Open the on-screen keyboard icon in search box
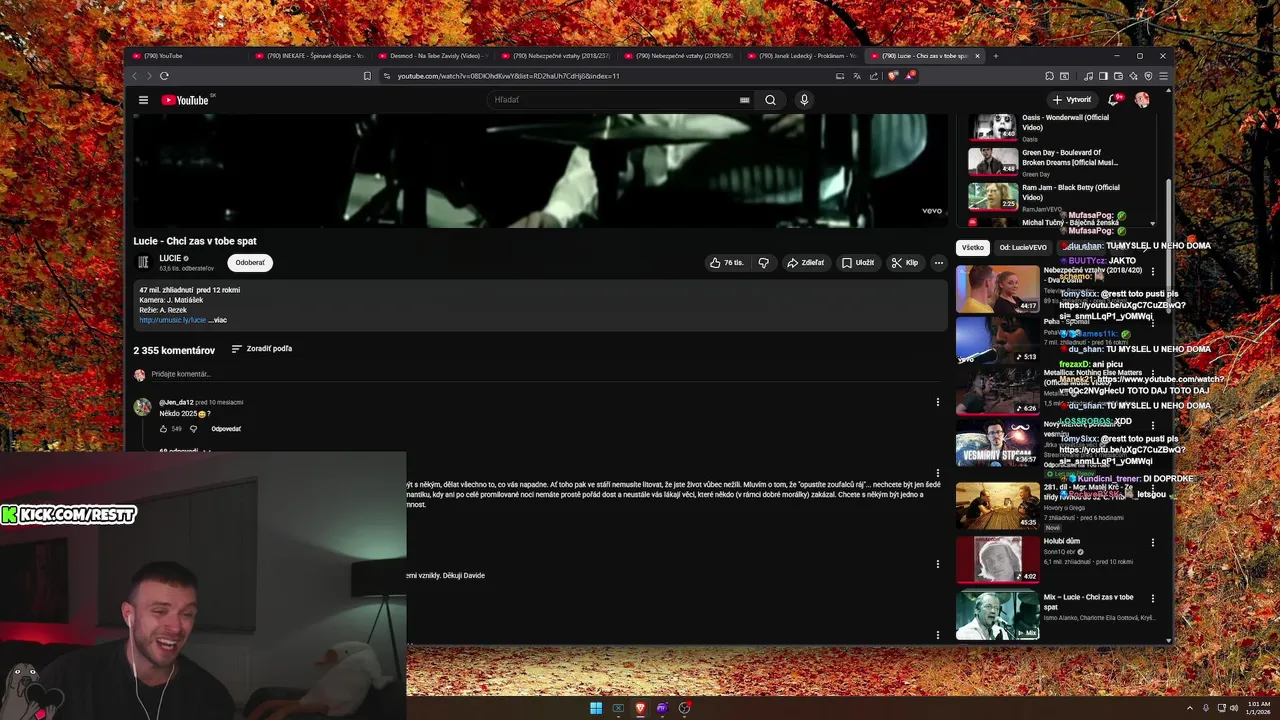This screenshot has height=720, width=1280. pos(744,100)
